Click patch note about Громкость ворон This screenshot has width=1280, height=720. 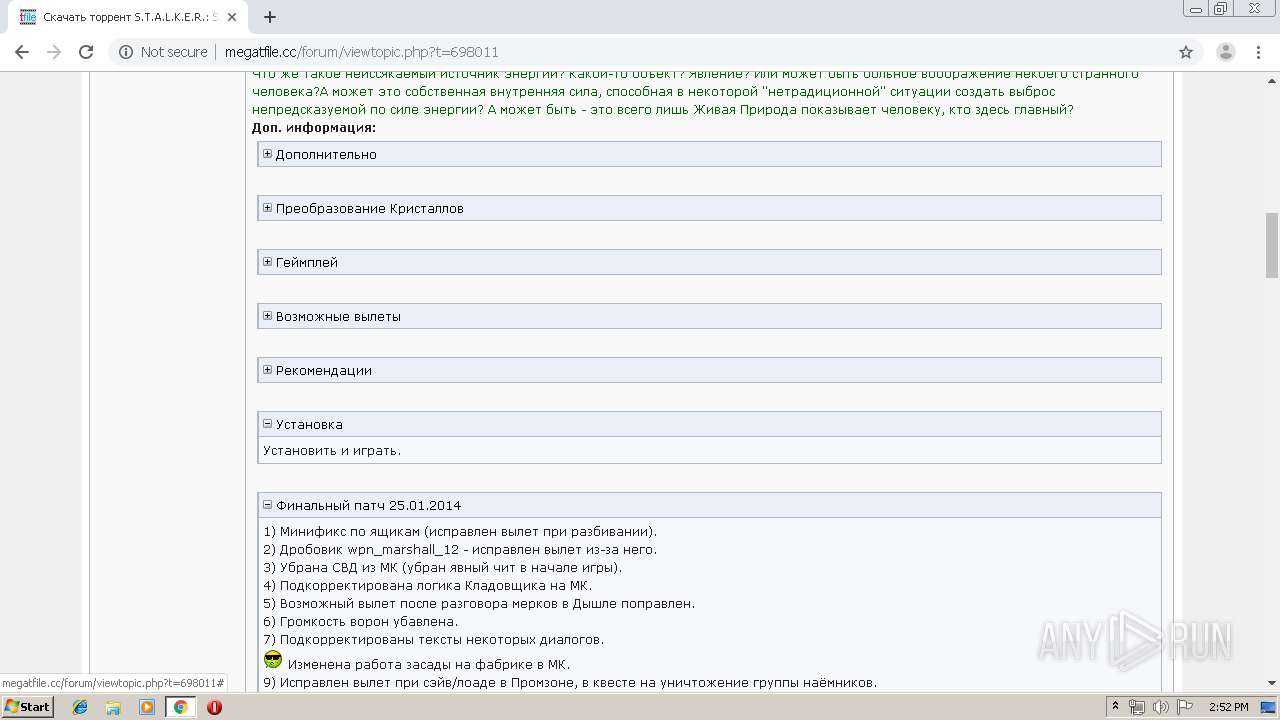coord(361,621)
